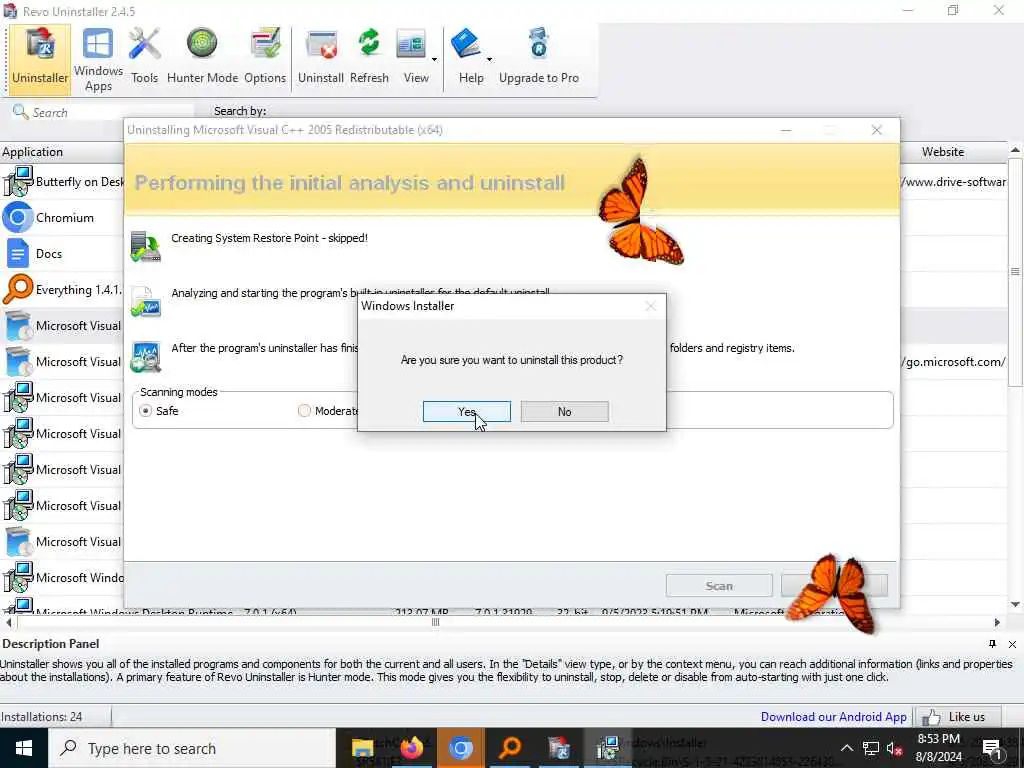
Task: Show hidden system tray icons
Action: click(846, 748)
